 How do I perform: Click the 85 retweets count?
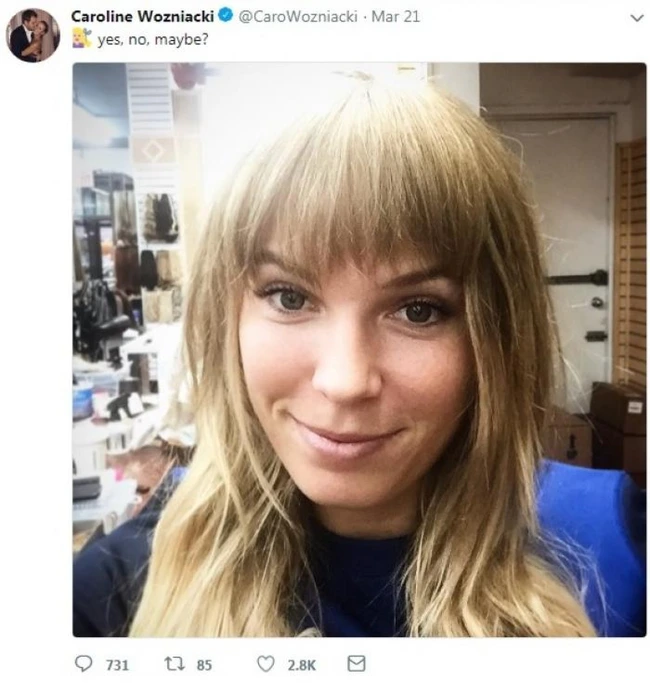(204, 665)
